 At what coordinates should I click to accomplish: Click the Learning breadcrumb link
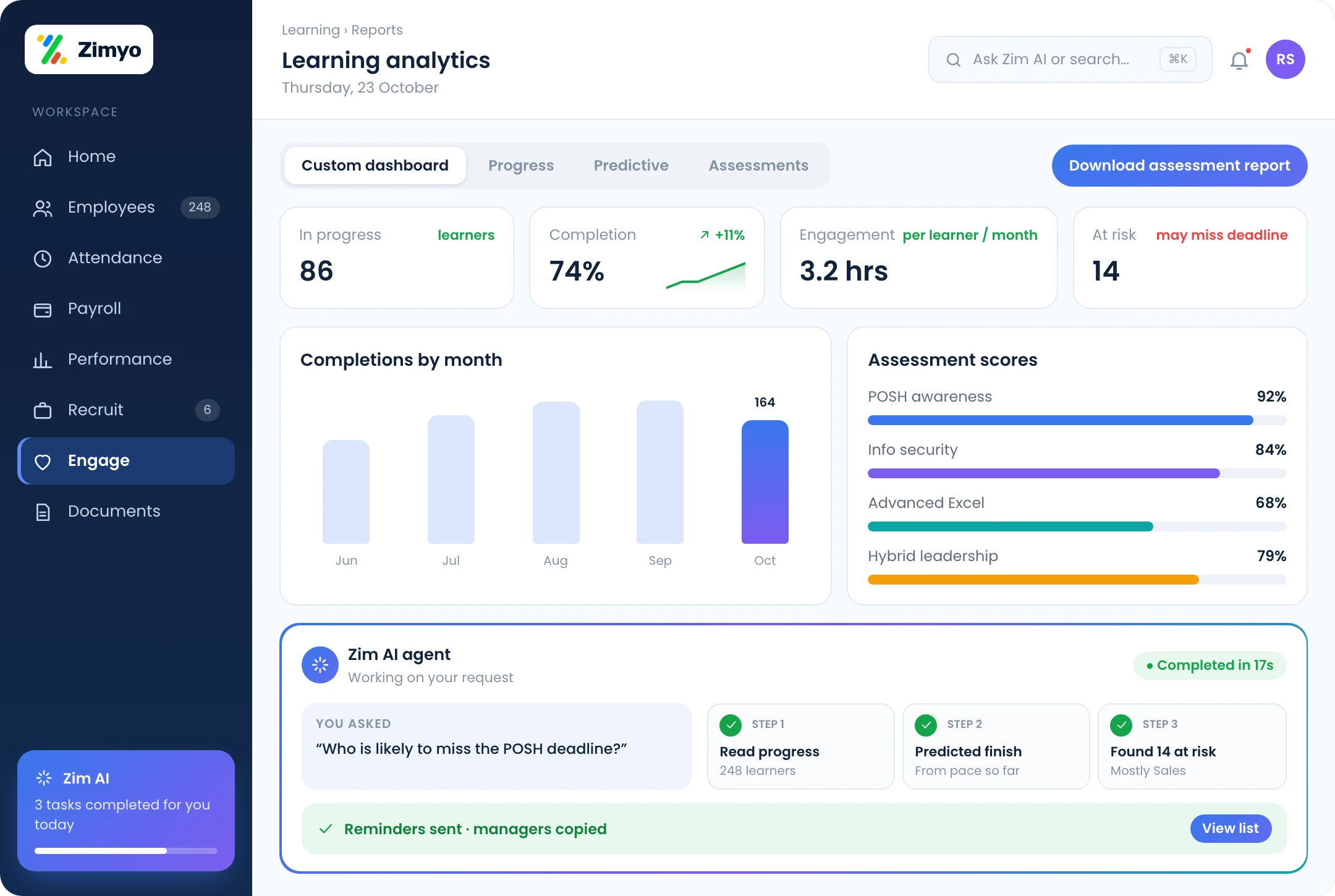[x=311, y=30]
